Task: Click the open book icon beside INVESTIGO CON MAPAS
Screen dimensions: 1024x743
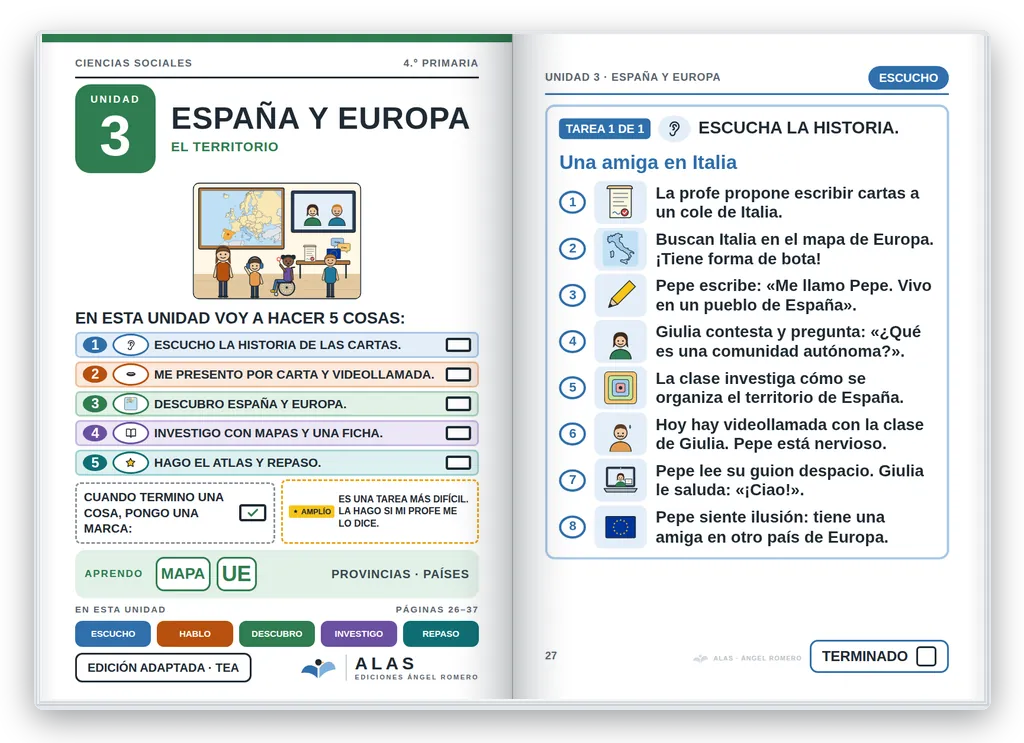Action: coord(131,433)
